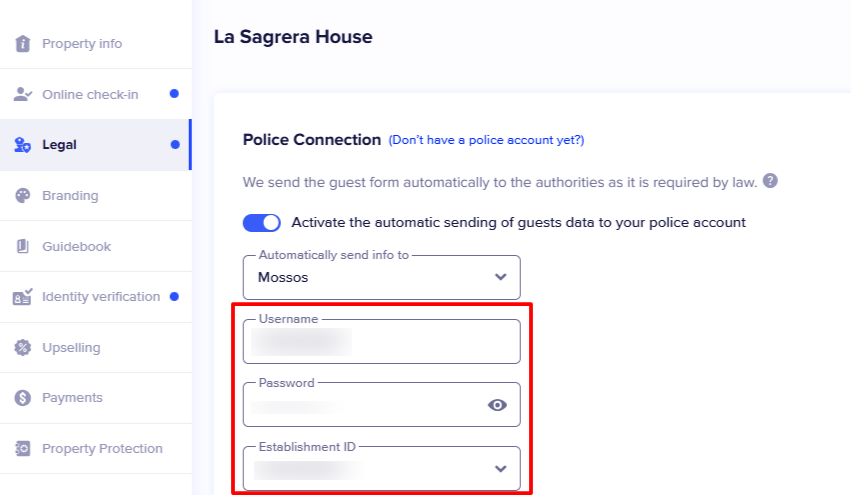Show password with the eye icon
Image resolution: width=851 pixels, height=495 pixels.
click(x=497, y=405)
